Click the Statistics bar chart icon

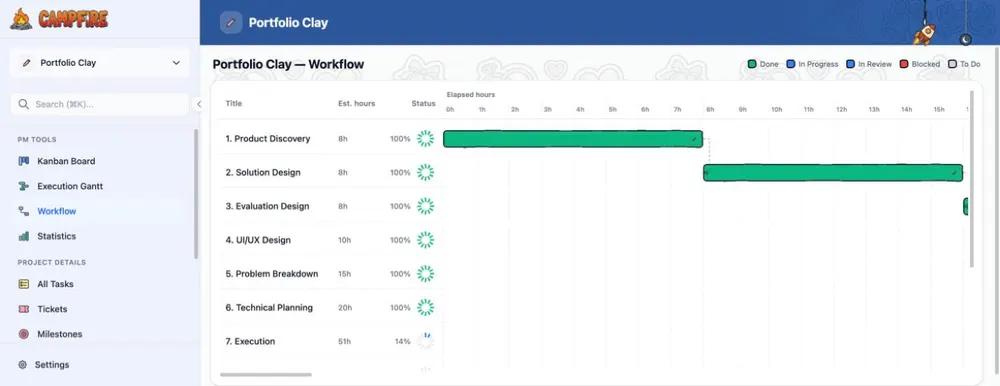pyautogui.click(x=24, y=236)
